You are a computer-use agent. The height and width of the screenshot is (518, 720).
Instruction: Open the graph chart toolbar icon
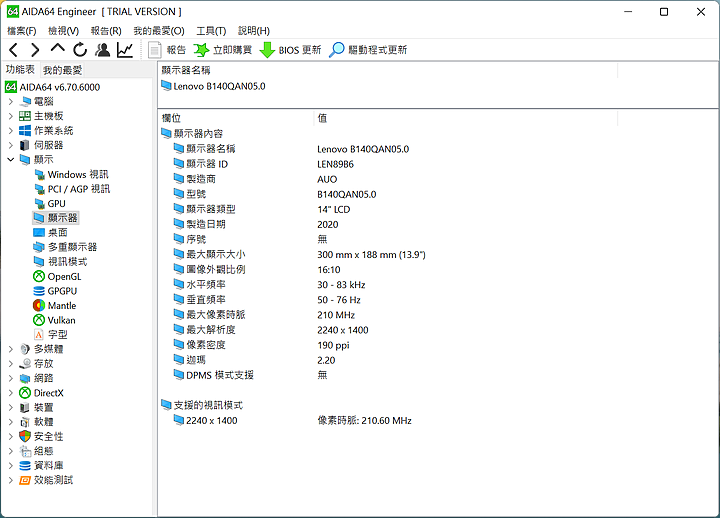point(125,50)
